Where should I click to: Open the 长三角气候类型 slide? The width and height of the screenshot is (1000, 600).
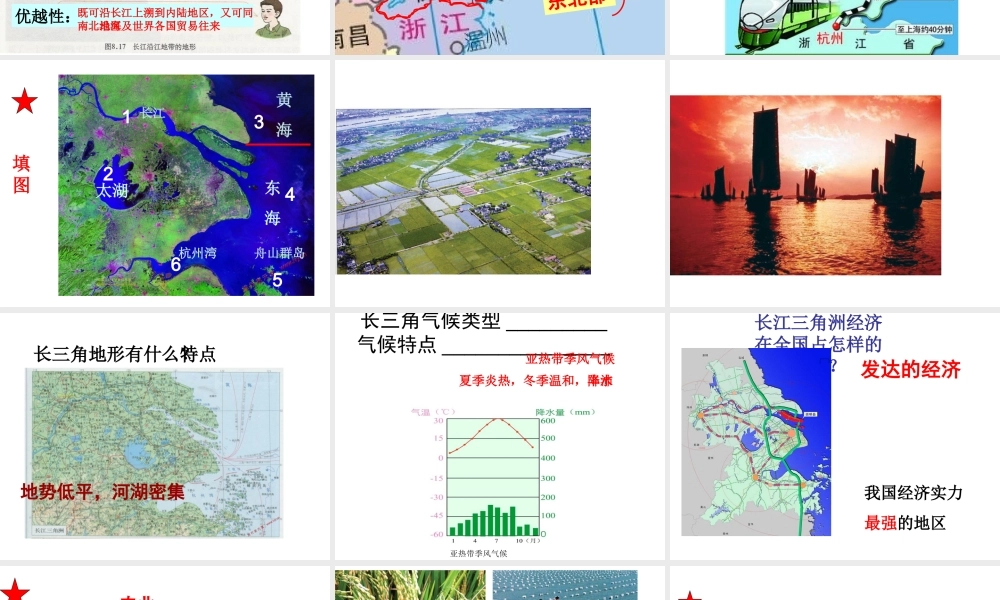click(499, 436)
